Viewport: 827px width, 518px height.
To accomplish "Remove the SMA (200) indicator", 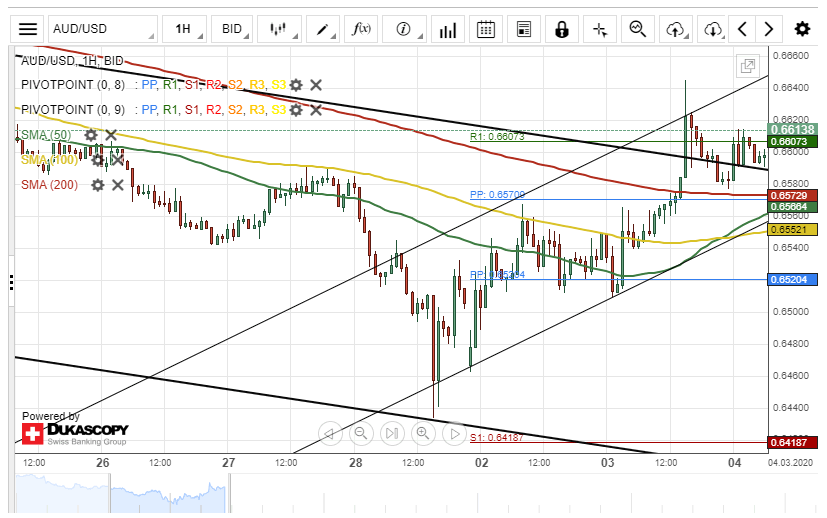I will click(118, 185).
